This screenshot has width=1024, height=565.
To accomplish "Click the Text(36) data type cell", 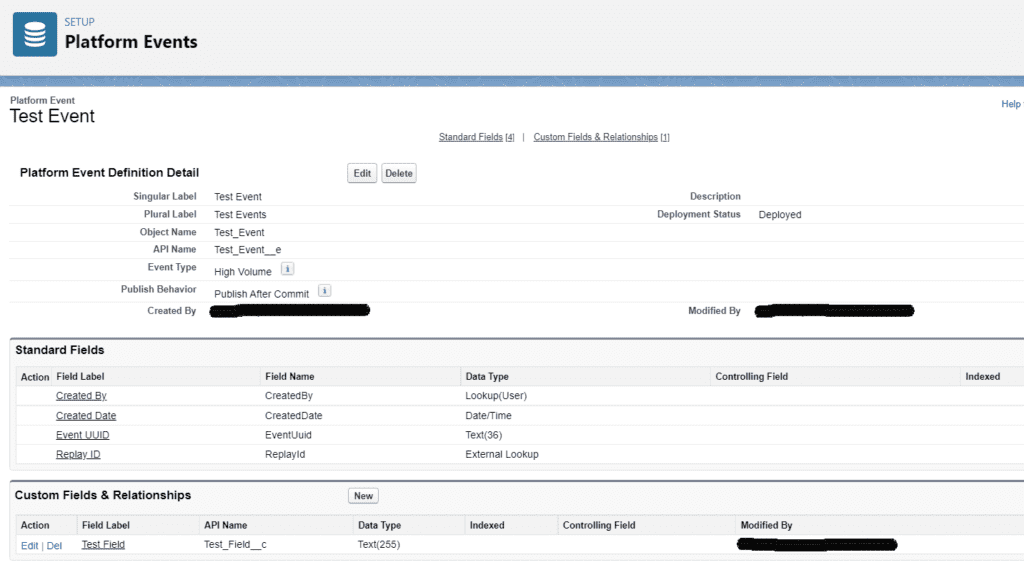I will click(483, 435).
